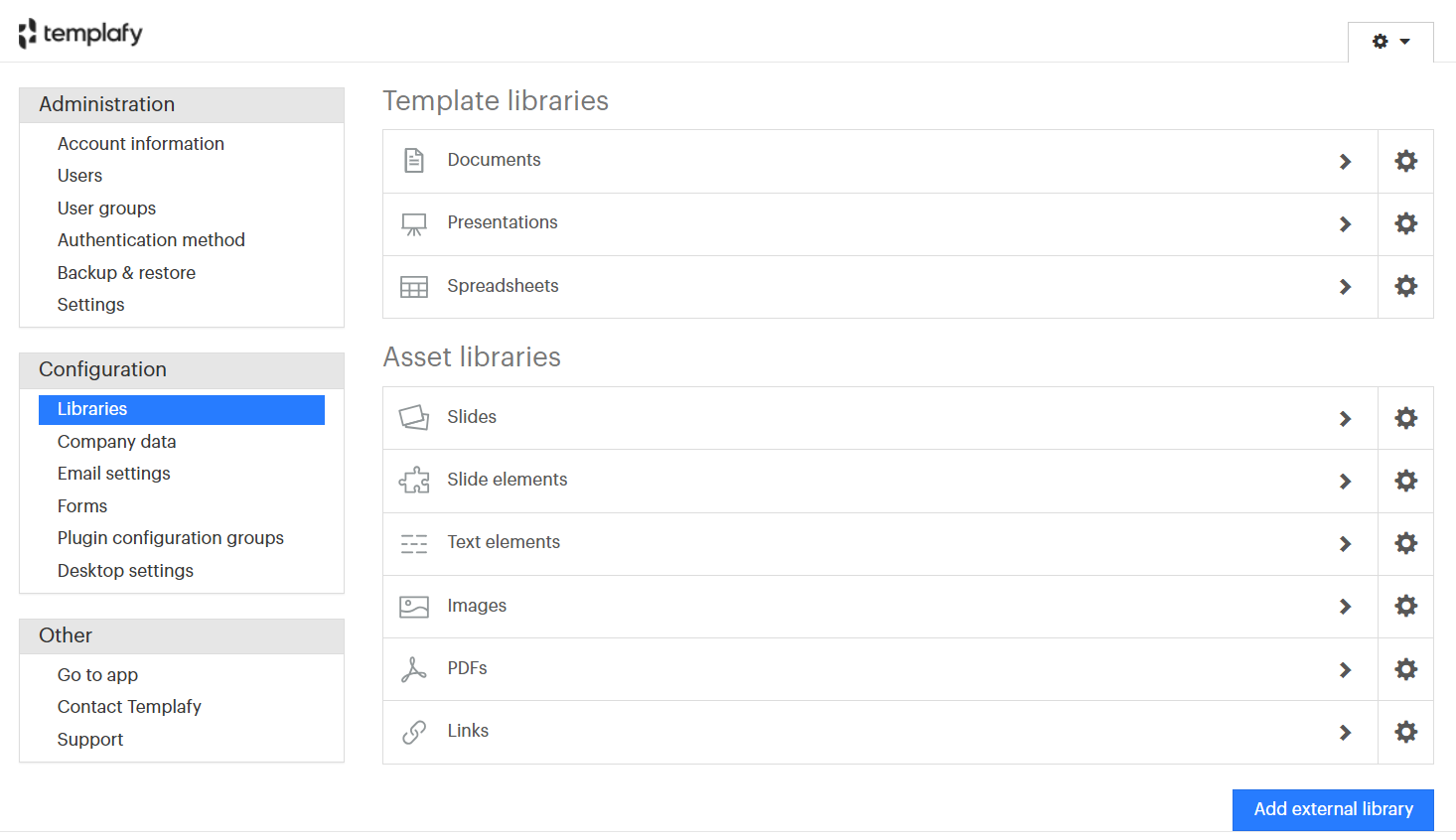
Task: Open settings gear for Images library
Action: pyautogui.click(x=1405, y=606)
